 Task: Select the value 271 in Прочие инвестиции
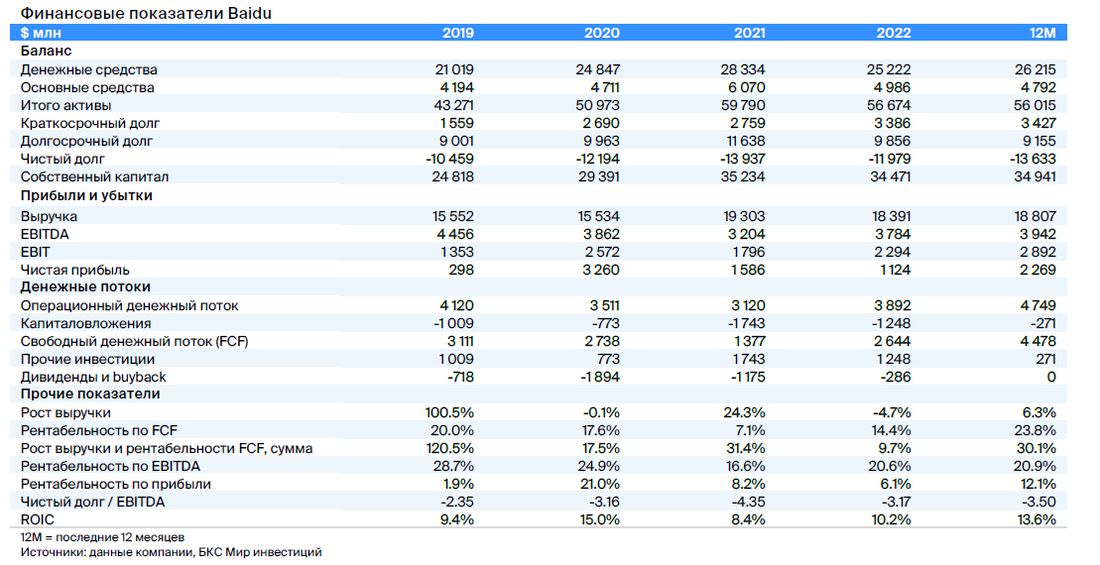coord(1045,359)
